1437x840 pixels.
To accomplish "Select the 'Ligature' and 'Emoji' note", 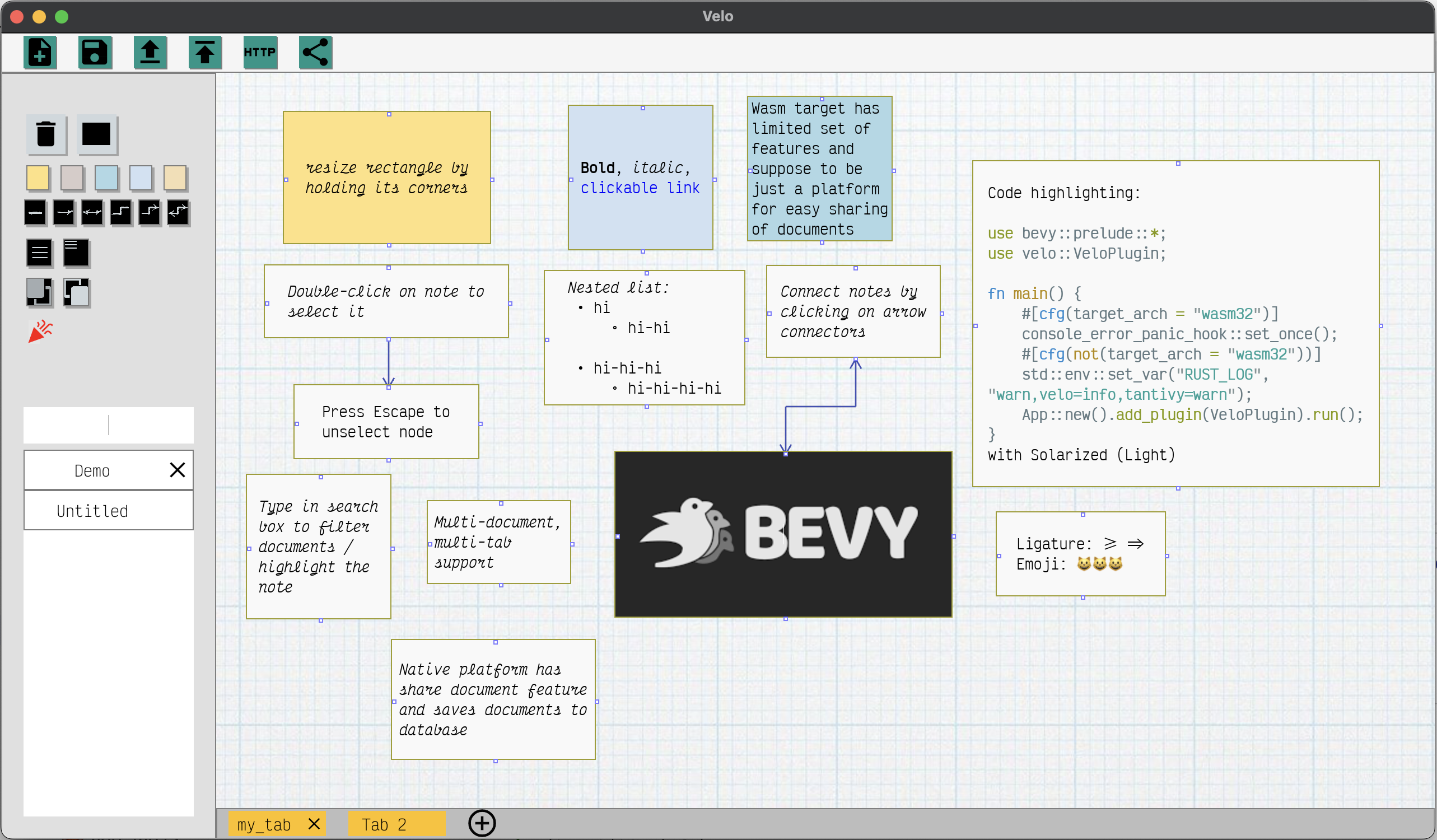I will [x=1081, y=554].
